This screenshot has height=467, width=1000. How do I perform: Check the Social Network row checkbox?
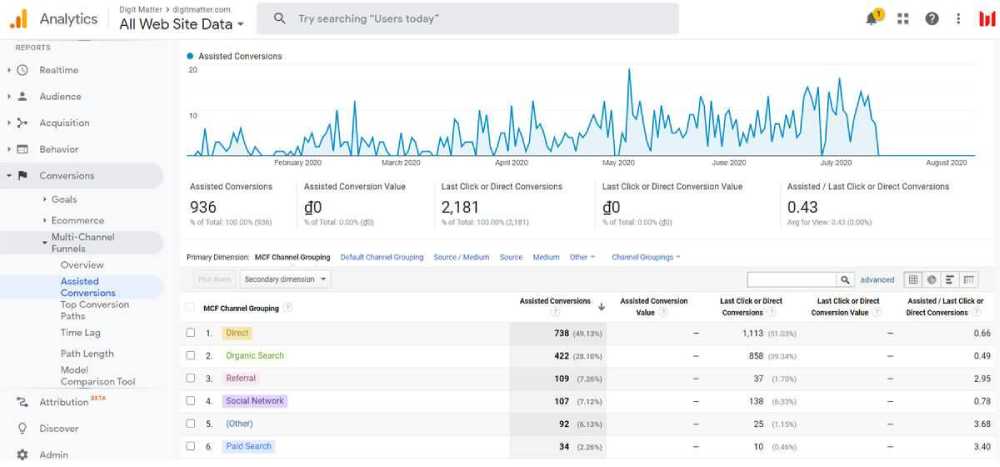190,401
